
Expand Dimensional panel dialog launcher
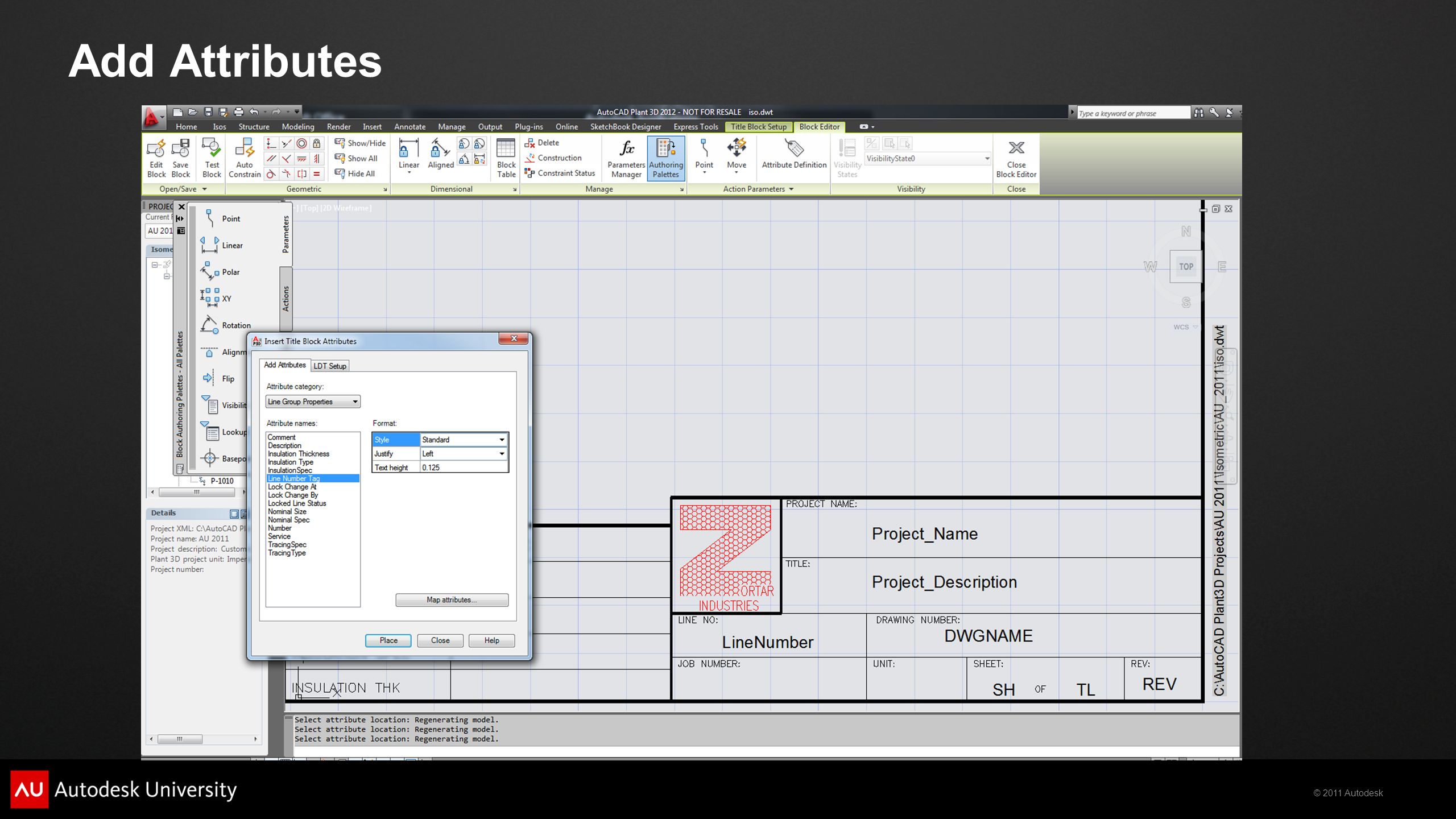[x=515, y=189]
